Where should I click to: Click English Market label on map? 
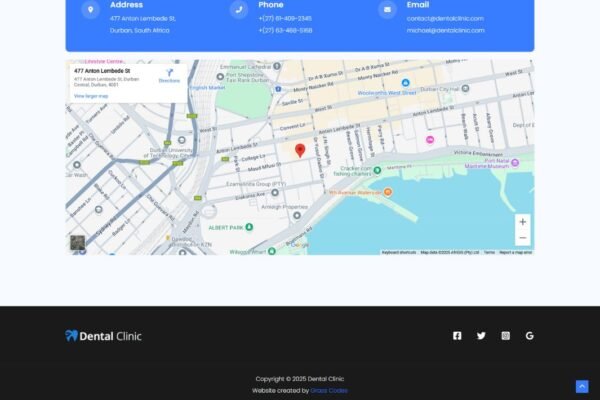tap(208, 88)
